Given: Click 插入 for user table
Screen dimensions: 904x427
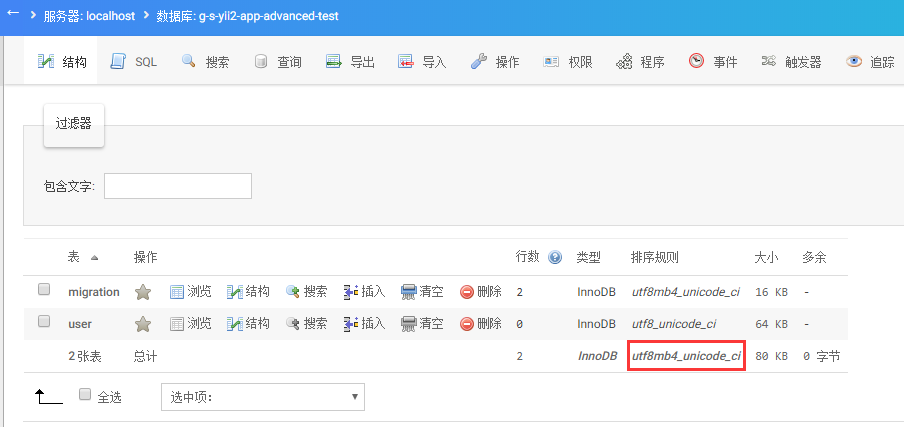Looking at the screenshot, I should tap(364, 324).
